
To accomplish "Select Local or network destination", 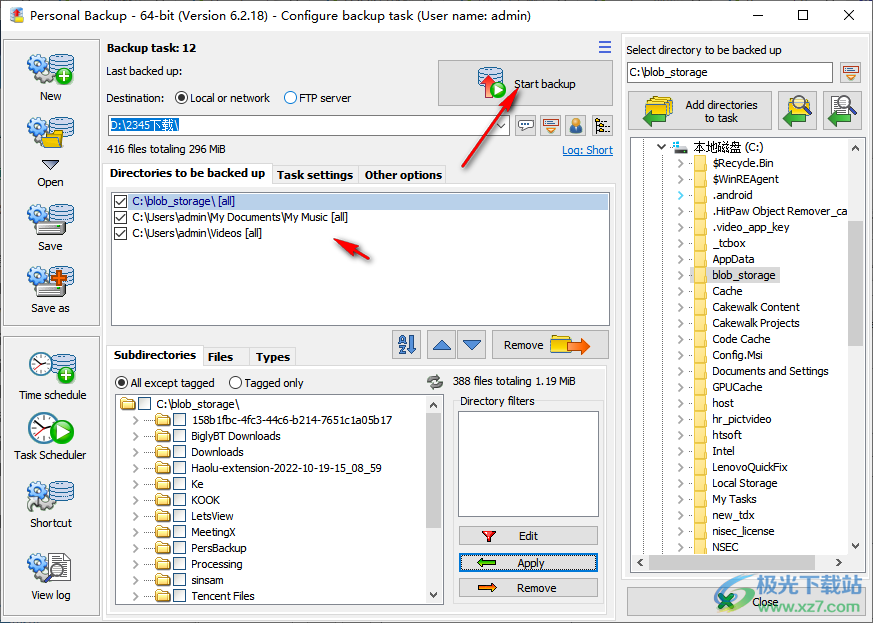I will (222, 98).
